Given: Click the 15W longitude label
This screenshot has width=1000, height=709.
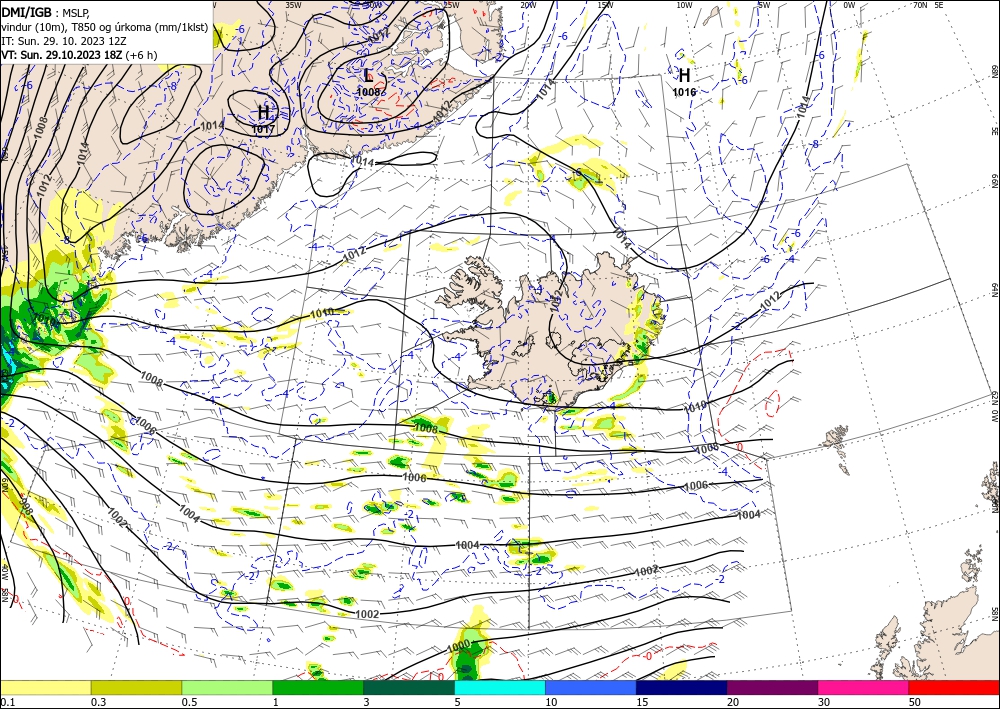Looking at the screenshot, I should (606, 5).
